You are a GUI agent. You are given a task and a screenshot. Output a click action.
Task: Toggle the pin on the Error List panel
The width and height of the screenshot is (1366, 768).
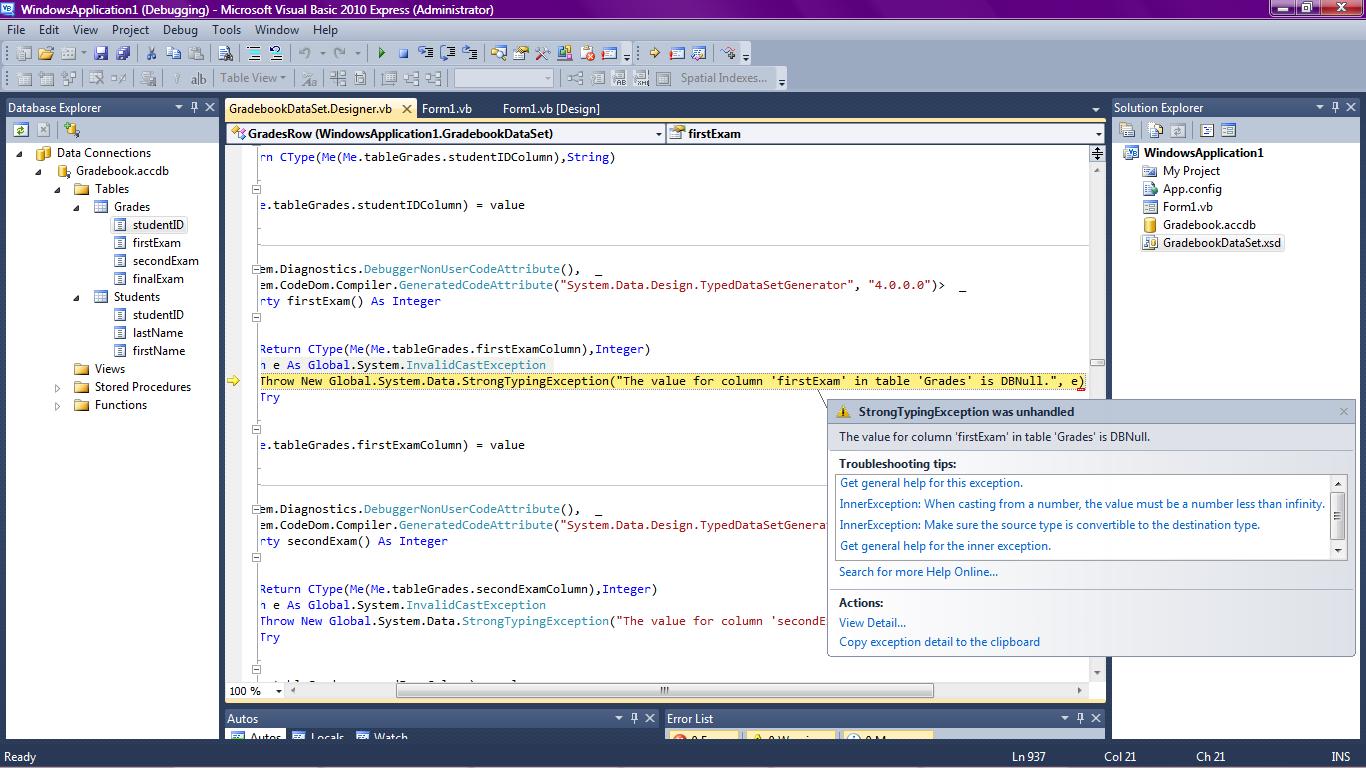click(x=1081, y=718)
